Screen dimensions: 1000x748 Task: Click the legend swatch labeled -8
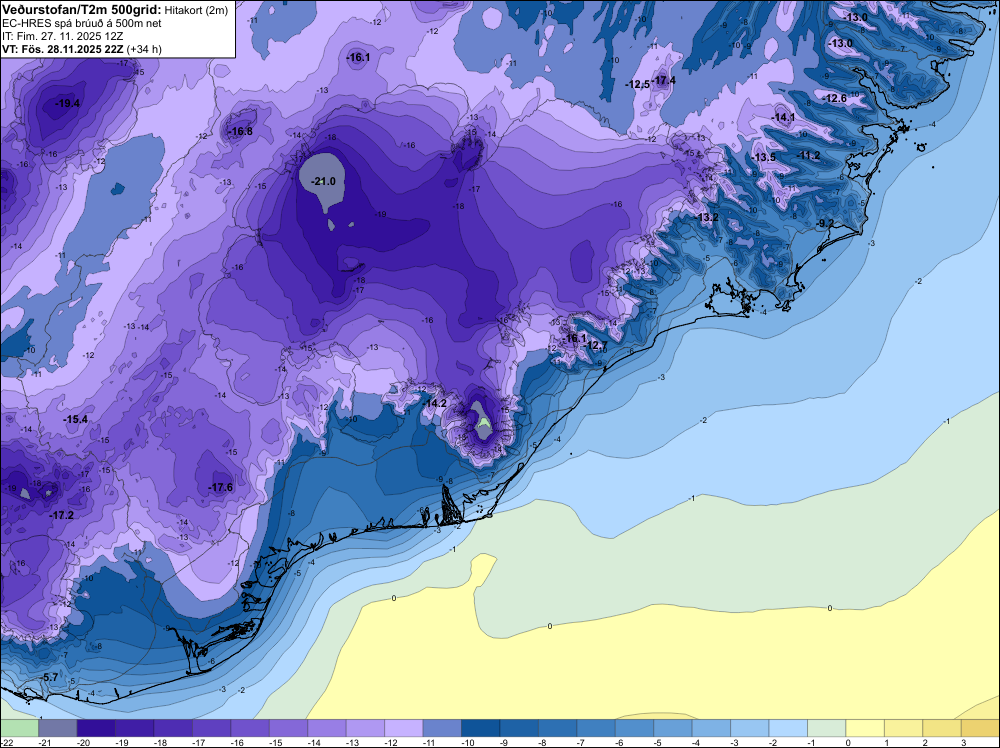coord(557,728)
